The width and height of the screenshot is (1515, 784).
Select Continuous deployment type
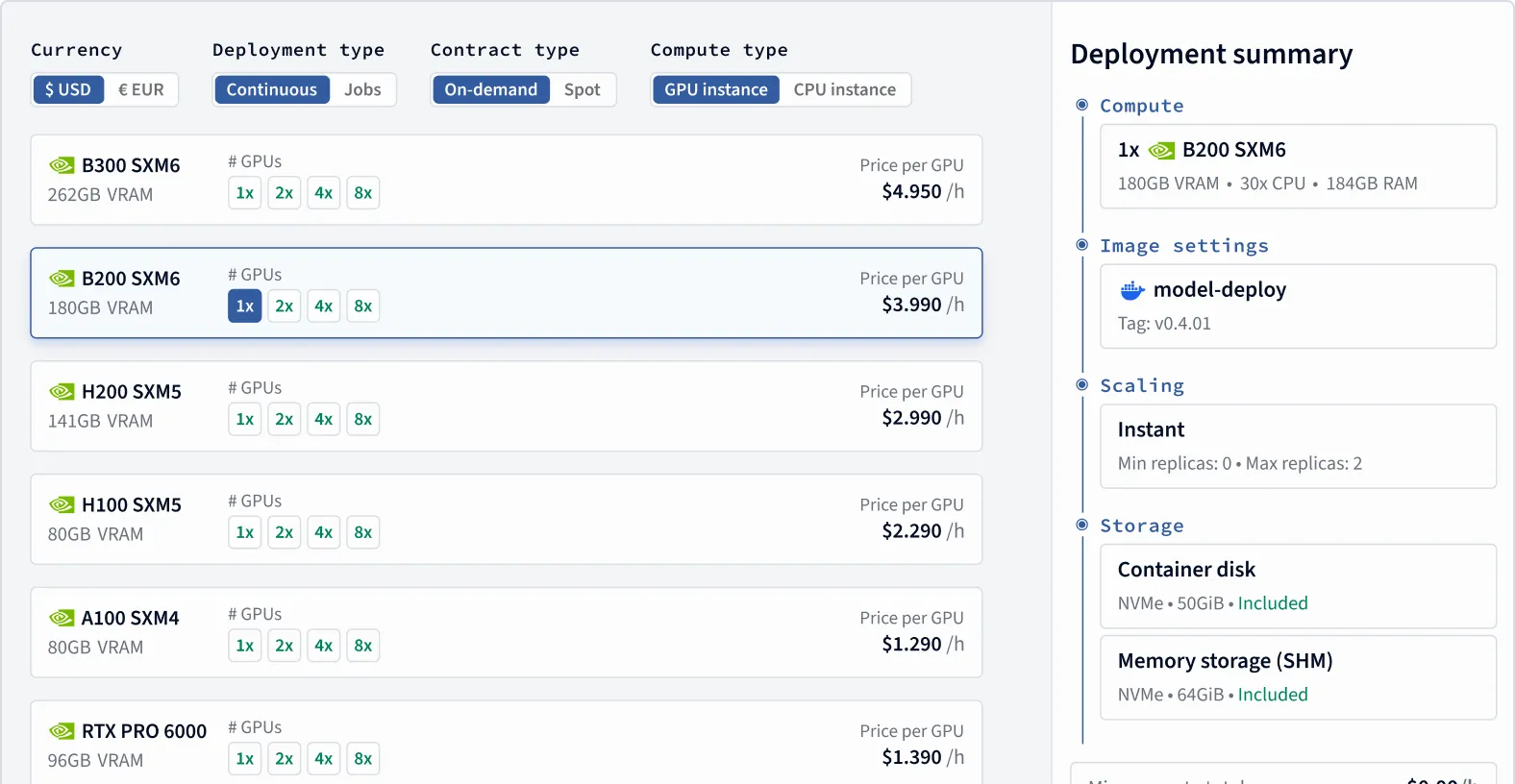pos(272,89)
